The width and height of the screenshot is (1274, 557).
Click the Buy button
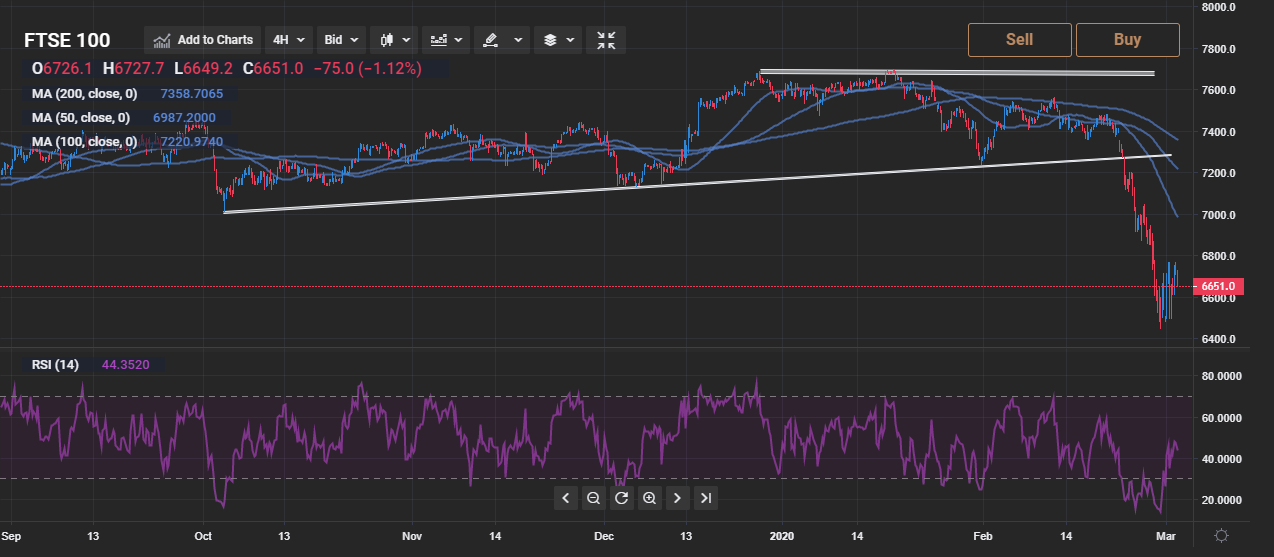tap(1127, 40)
